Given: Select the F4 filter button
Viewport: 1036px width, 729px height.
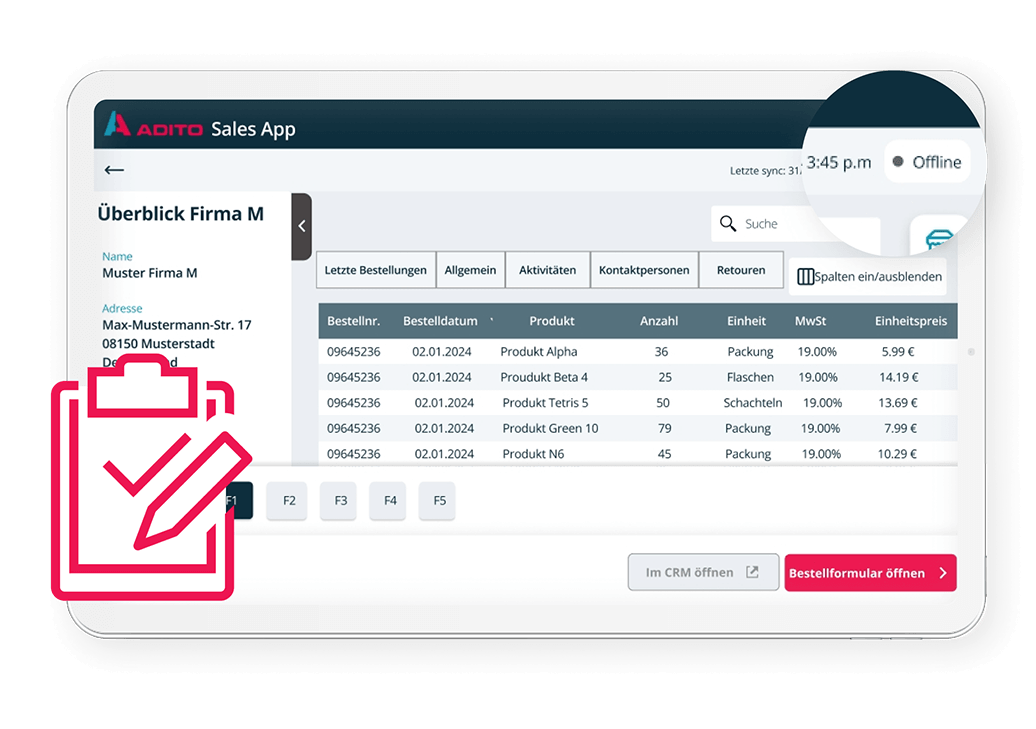Looking at the screenshot, I should (390, 500).
